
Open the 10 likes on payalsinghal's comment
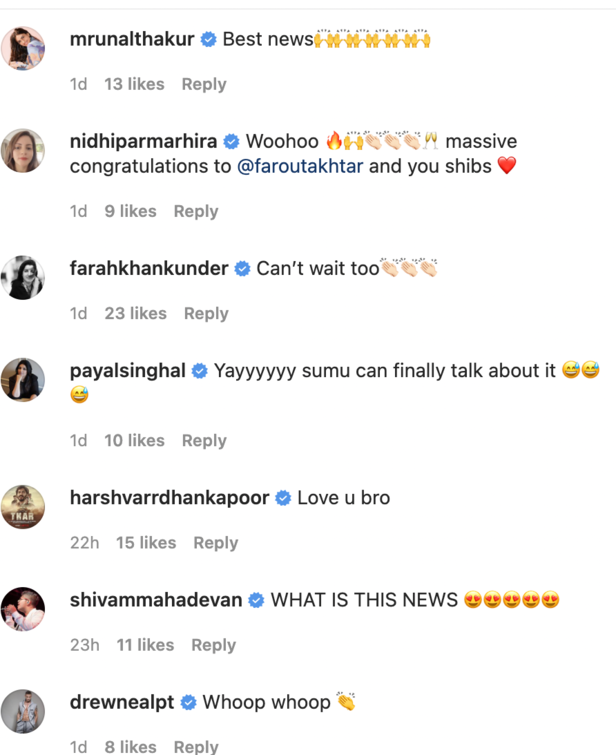(134, 441)
